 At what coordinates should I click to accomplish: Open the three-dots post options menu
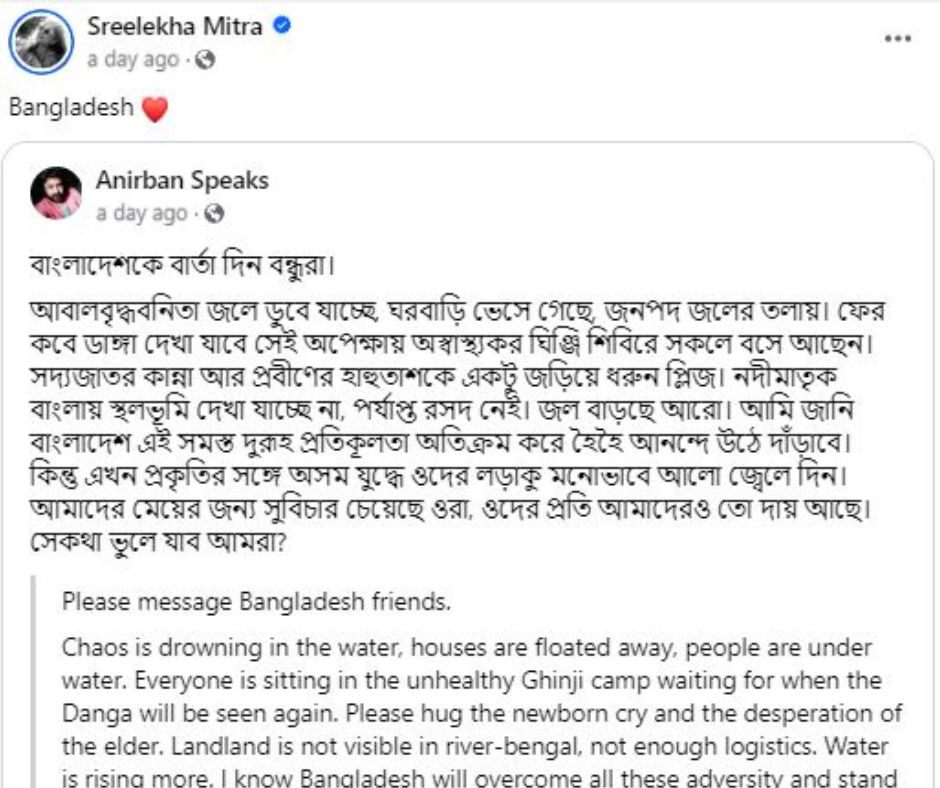898,39
